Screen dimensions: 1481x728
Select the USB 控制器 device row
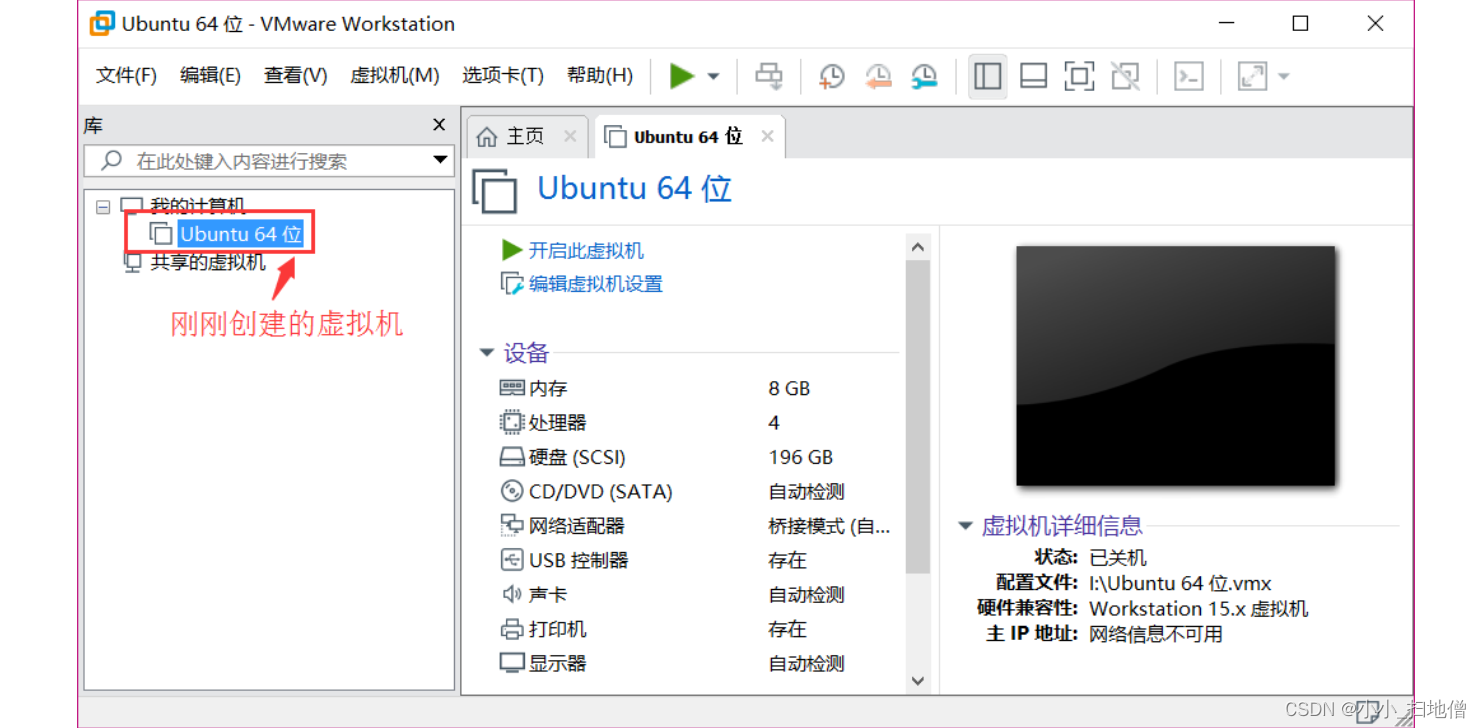697,560
